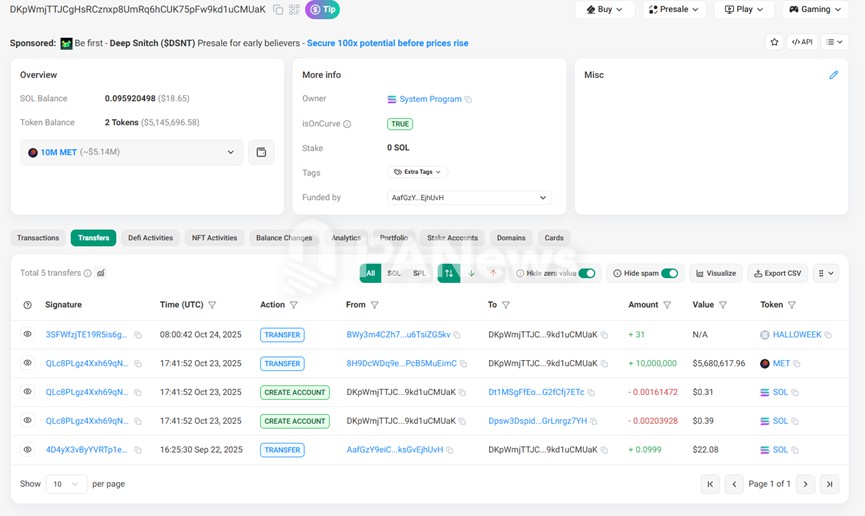Toggle the Hide zero value switch

(587, 273)
